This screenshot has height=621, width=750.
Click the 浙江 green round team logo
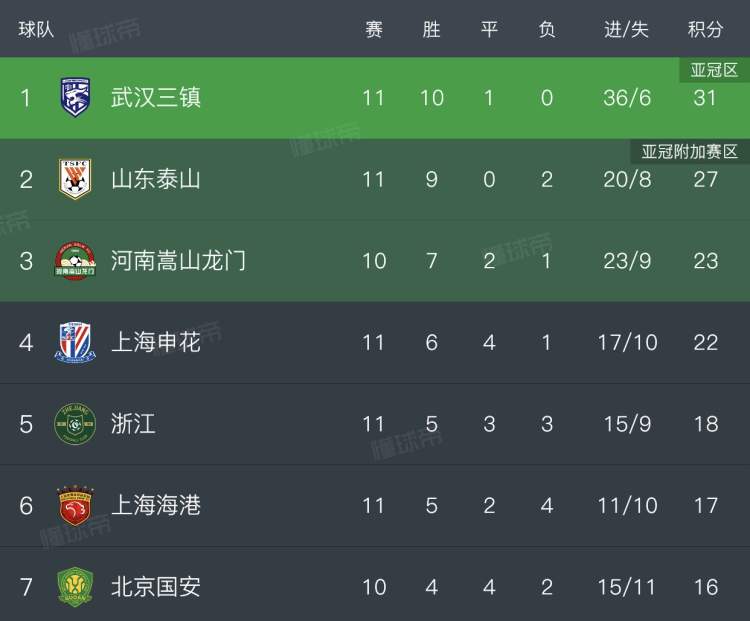point(75,424)
